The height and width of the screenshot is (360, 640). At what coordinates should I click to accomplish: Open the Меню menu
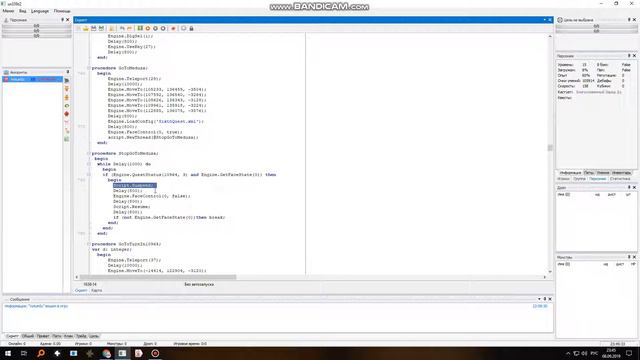tap(8, 11)
